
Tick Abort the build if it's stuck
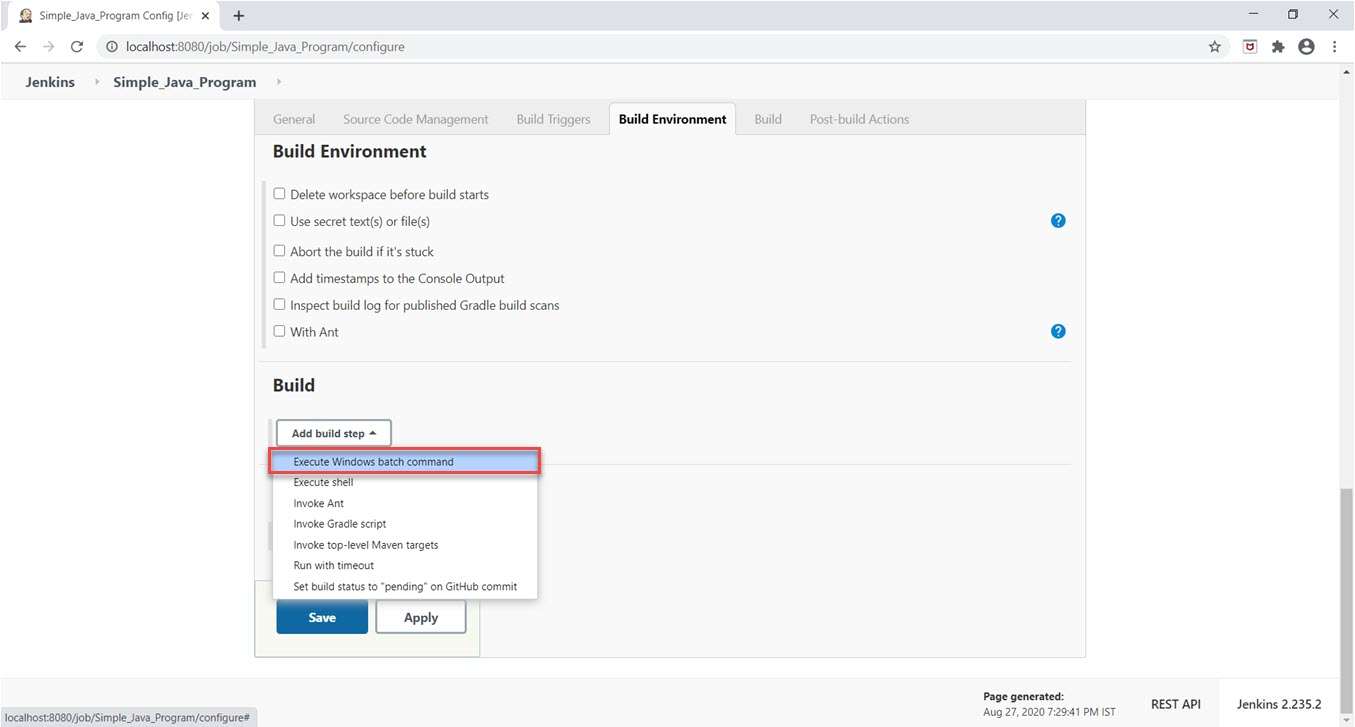tap(280, 251)
